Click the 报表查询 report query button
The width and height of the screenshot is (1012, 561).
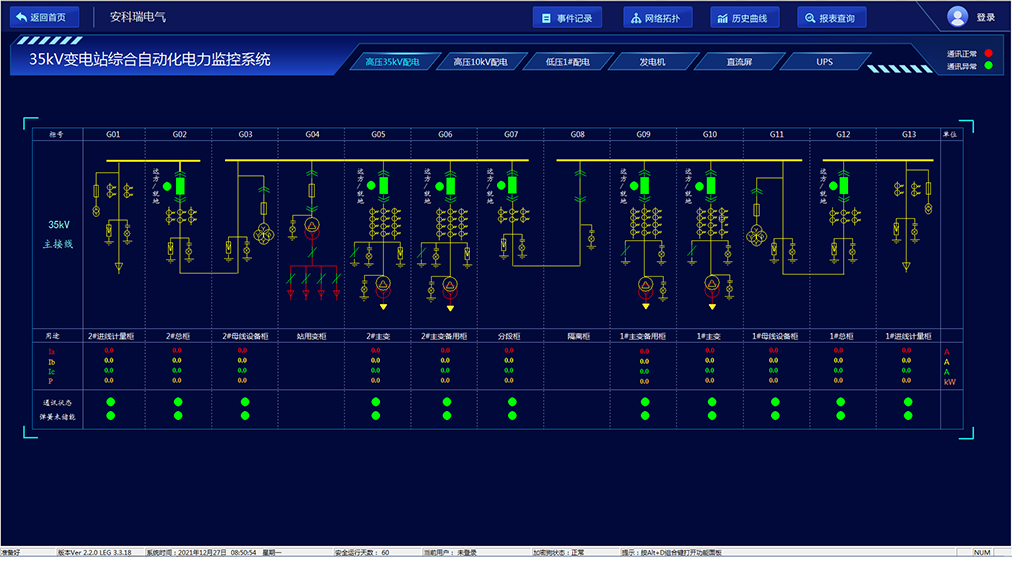[831, 18]
